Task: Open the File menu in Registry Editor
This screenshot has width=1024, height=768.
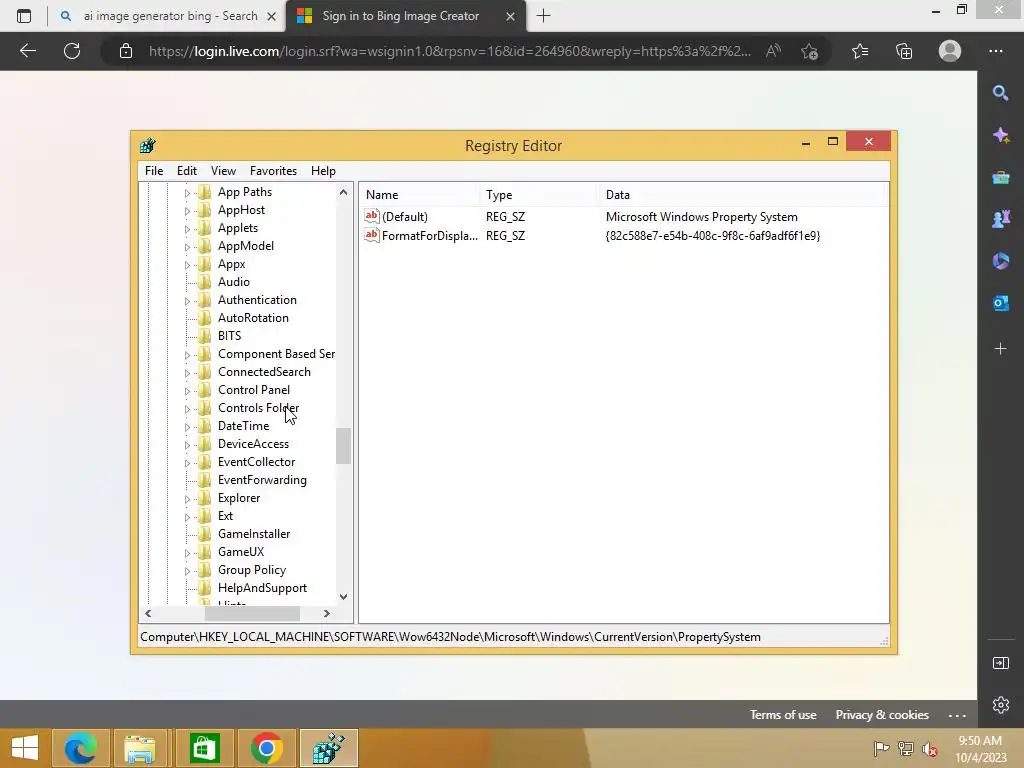Action: click(x=154, y=170)
